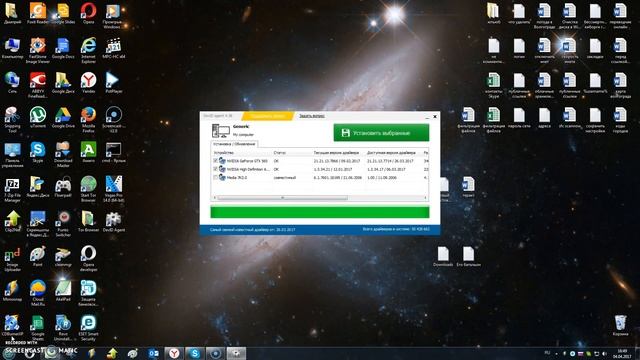Image resolution: width=640 pixels, height=360 pixels.
Task: Select Punto Switcher desktop icon
Action: point(63,224)
